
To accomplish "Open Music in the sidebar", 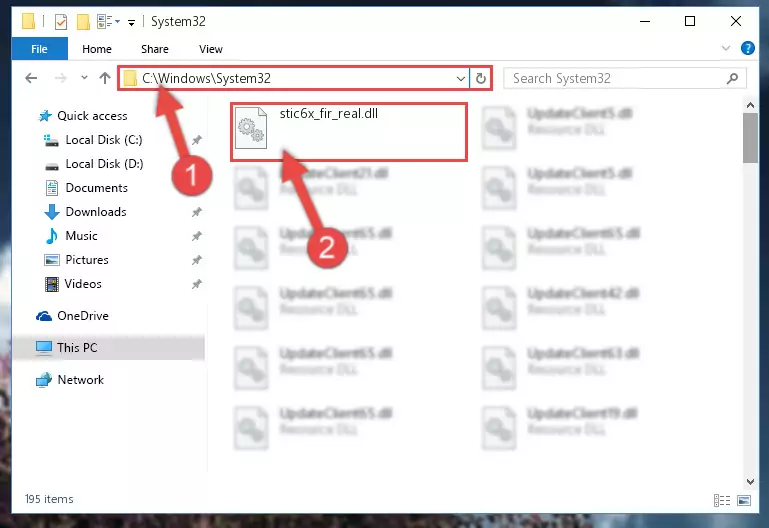I will click(x=81, y=236).
